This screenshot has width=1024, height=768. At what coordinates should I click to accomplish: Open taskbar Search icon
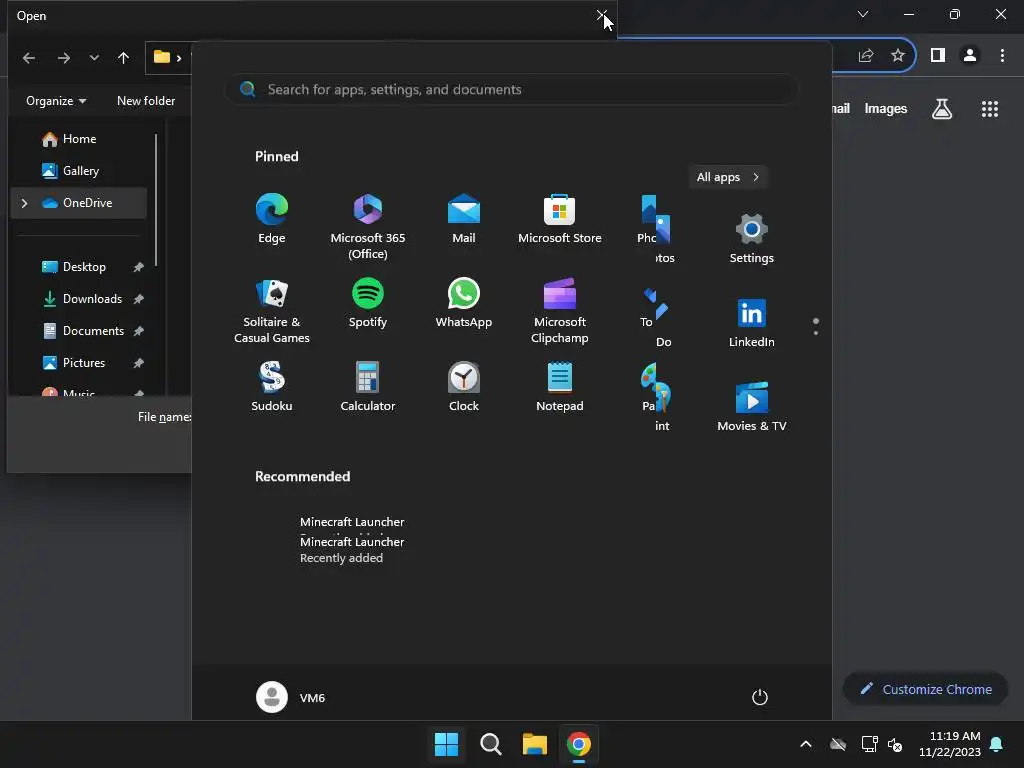[x=490, y=744]
